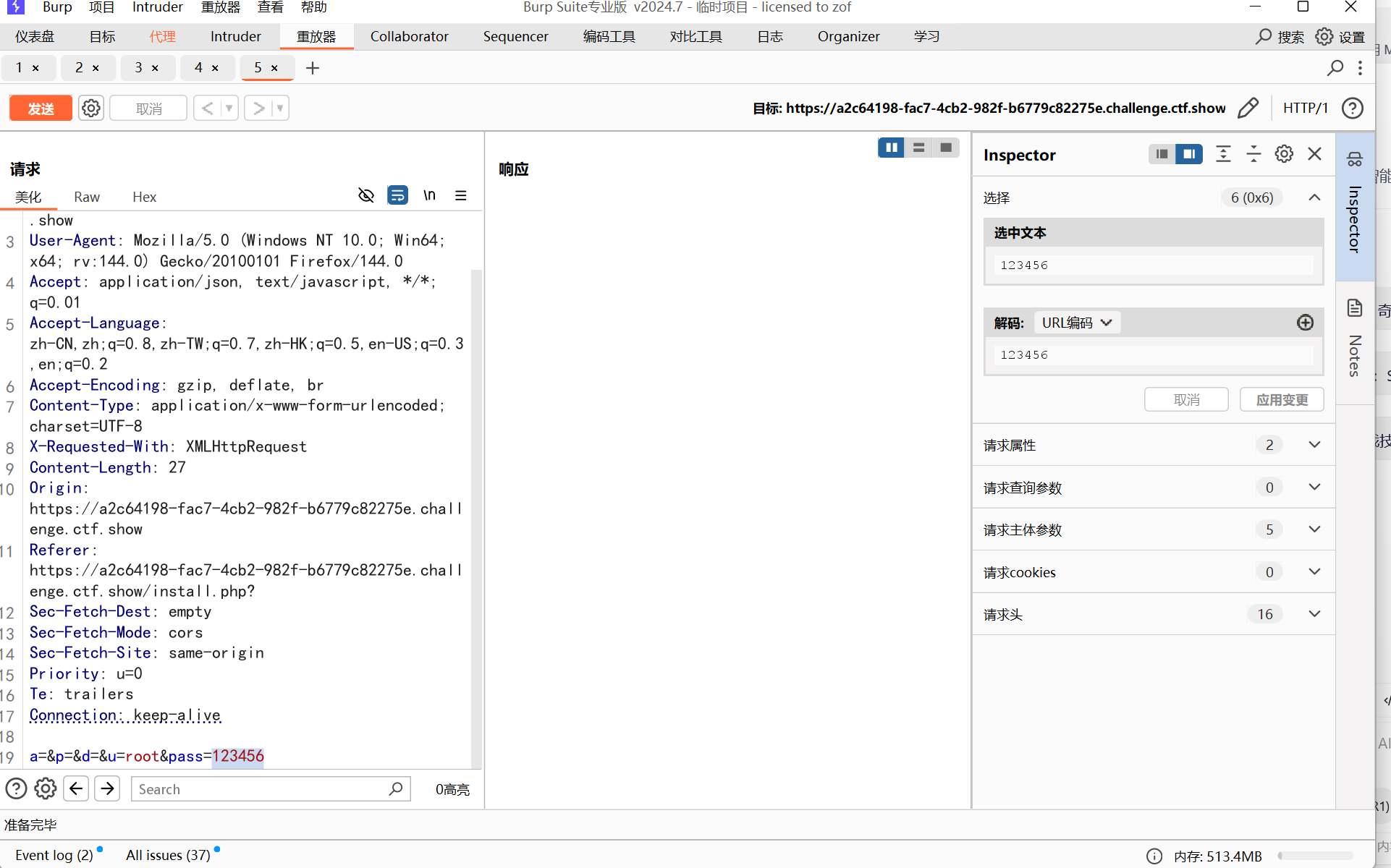This screenshot has height=868, width=1391.
Task: Click the memory info icon in status bar
Action: point(1154,856)
